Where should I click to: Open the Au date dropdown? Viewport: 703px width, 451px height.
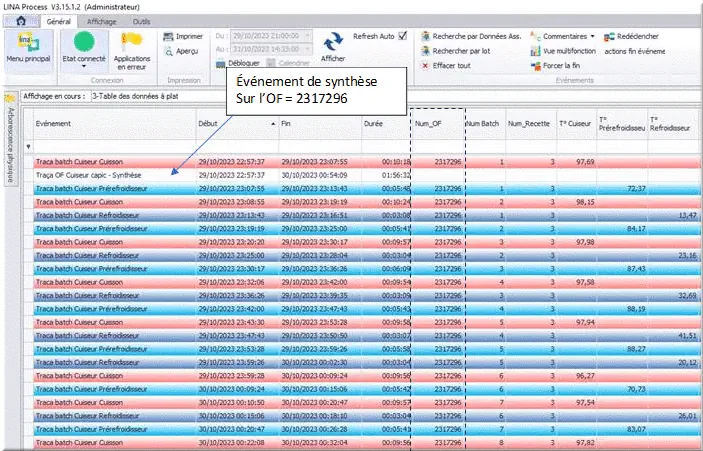coord(308,49)
